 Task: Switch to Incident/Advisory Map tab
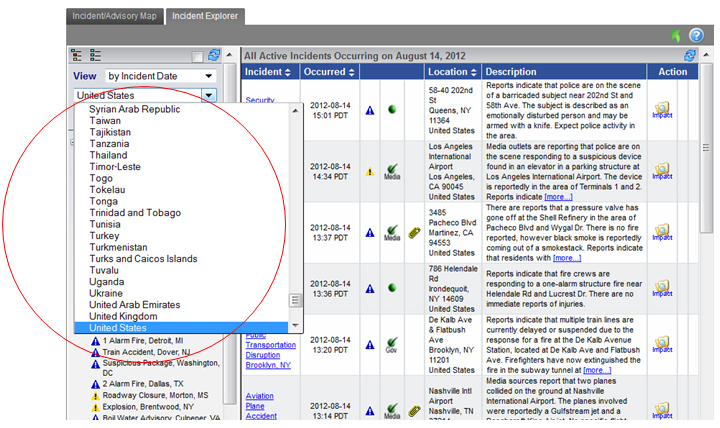pyautogui.click(x=114, y=16)
